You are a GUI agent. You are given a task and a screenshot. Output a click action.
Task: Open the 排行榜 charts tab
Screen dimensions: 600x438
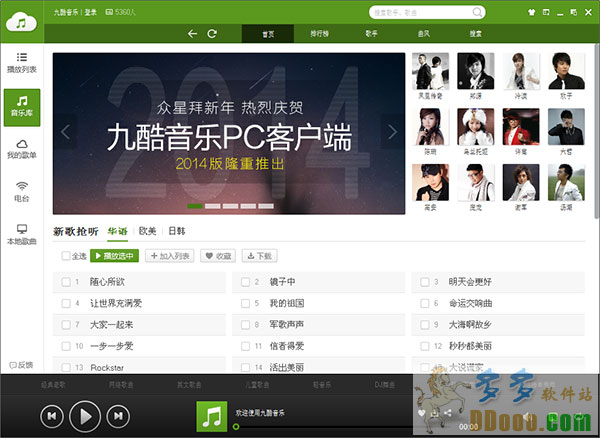[x=320, y=34]
